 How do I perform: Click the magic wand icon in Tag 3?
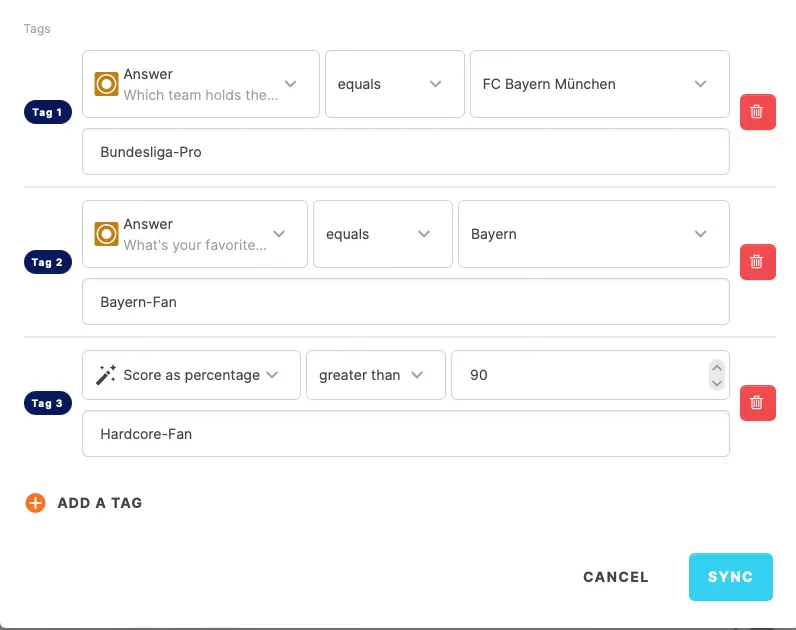pos(106,375)
